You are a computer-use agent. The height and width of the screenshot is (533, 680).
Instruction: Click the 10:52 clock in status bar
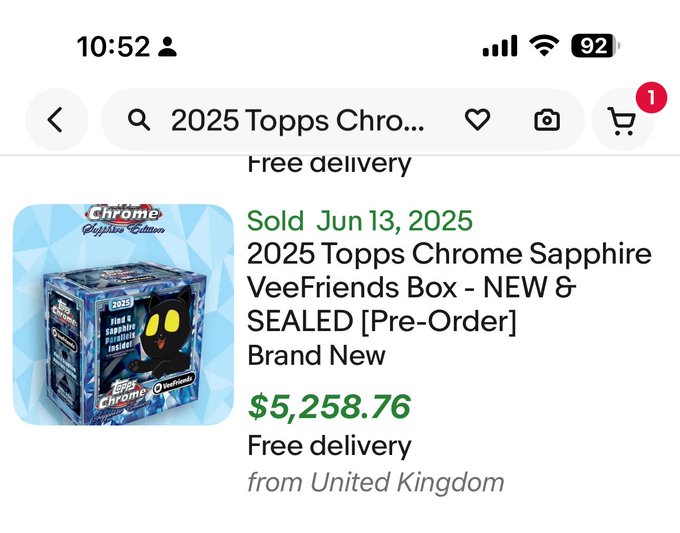coord(113,46)
